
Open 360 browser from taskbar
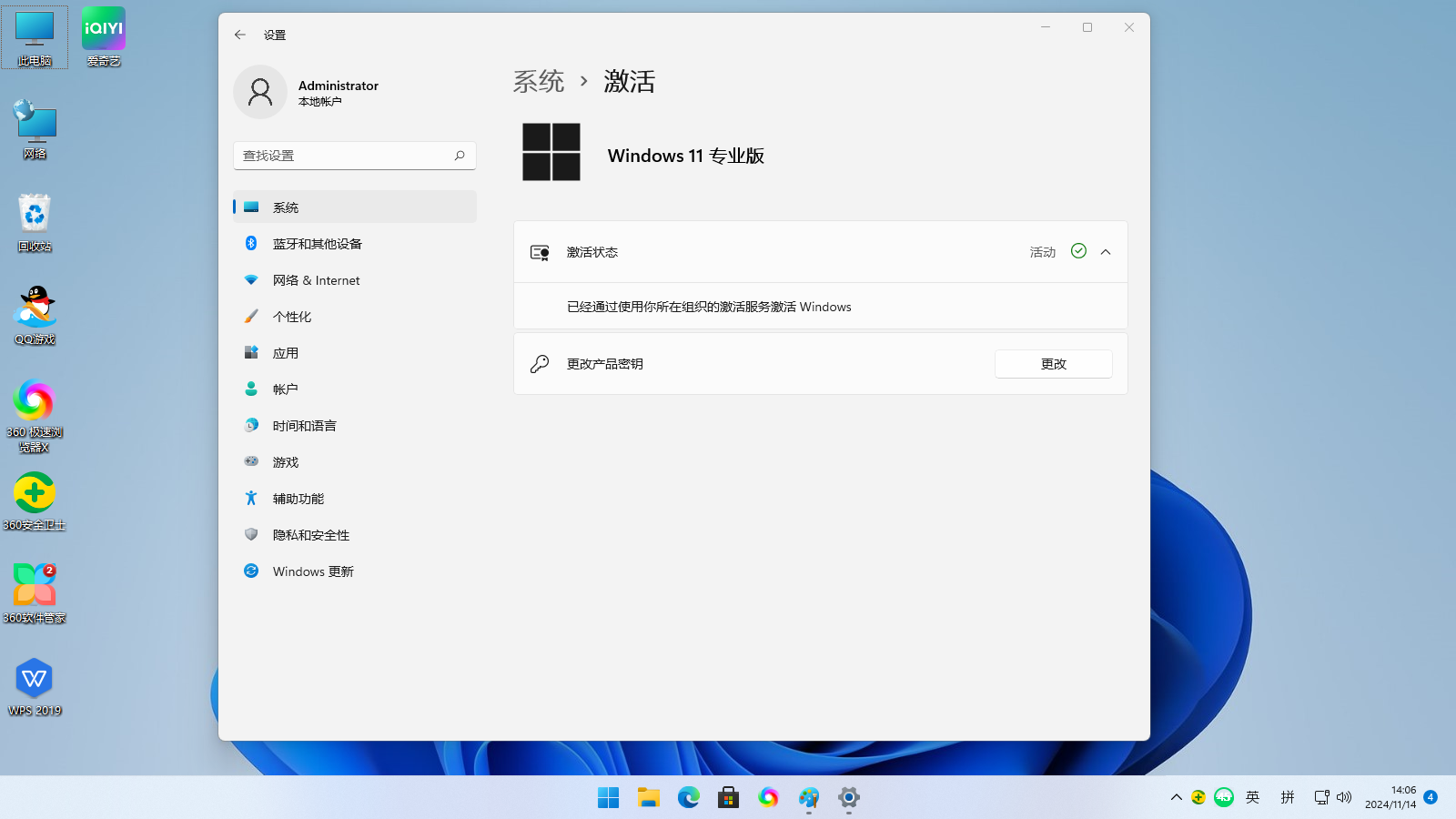click(768, 797)
